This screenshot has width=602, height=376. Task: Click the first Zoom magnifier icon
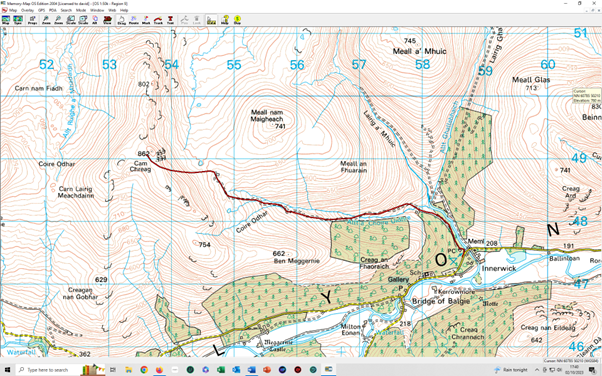(x=46, y=20)
